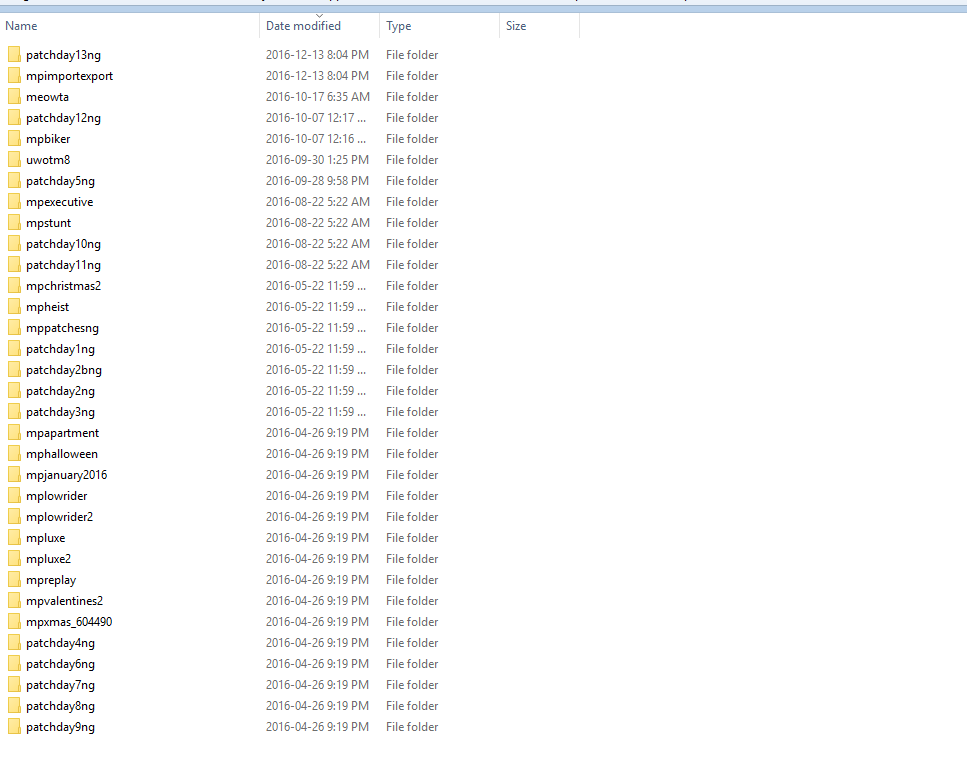Click the mpchristmas2 folder icon
Screen dimensions: 967x762
(x=14, y=285)
